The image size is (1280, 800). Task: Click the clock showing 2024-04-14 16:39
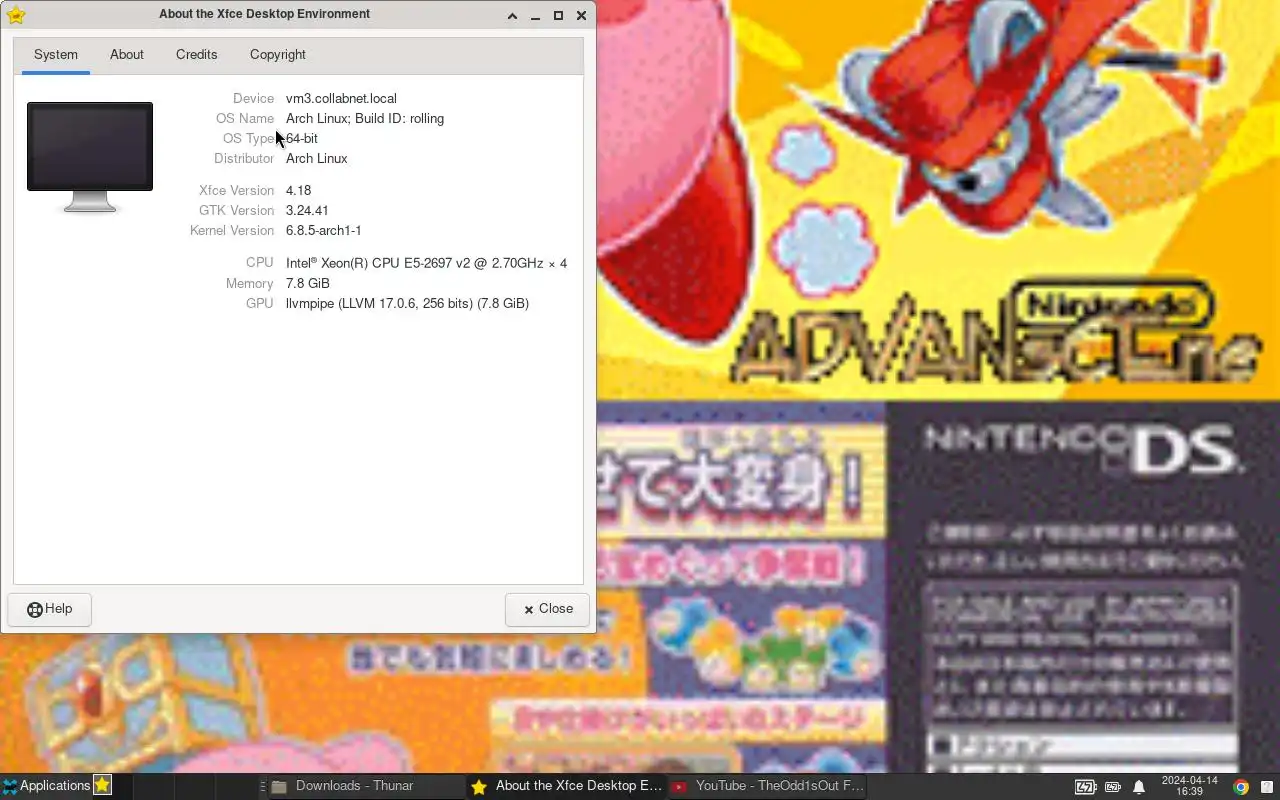tap(1189, 786)
